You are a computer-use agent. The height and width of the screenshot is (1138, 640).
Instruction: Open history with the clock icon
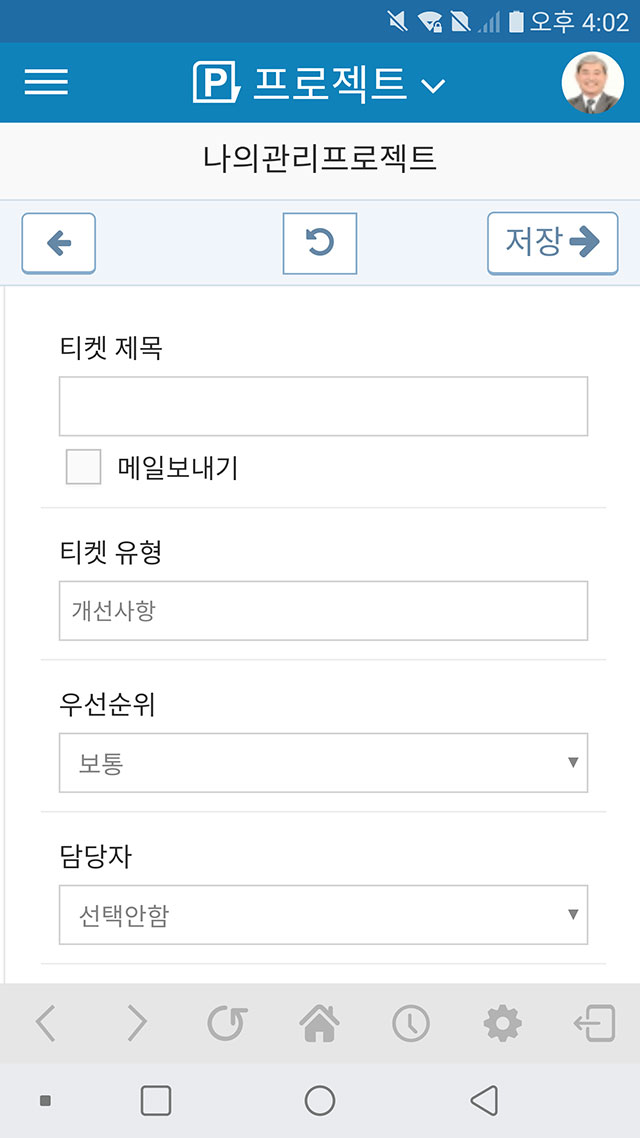point(411,1023)
